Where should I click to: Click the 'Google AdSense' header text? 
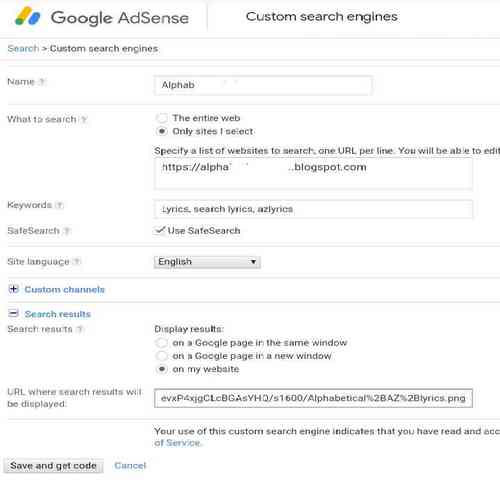[120, 18]
